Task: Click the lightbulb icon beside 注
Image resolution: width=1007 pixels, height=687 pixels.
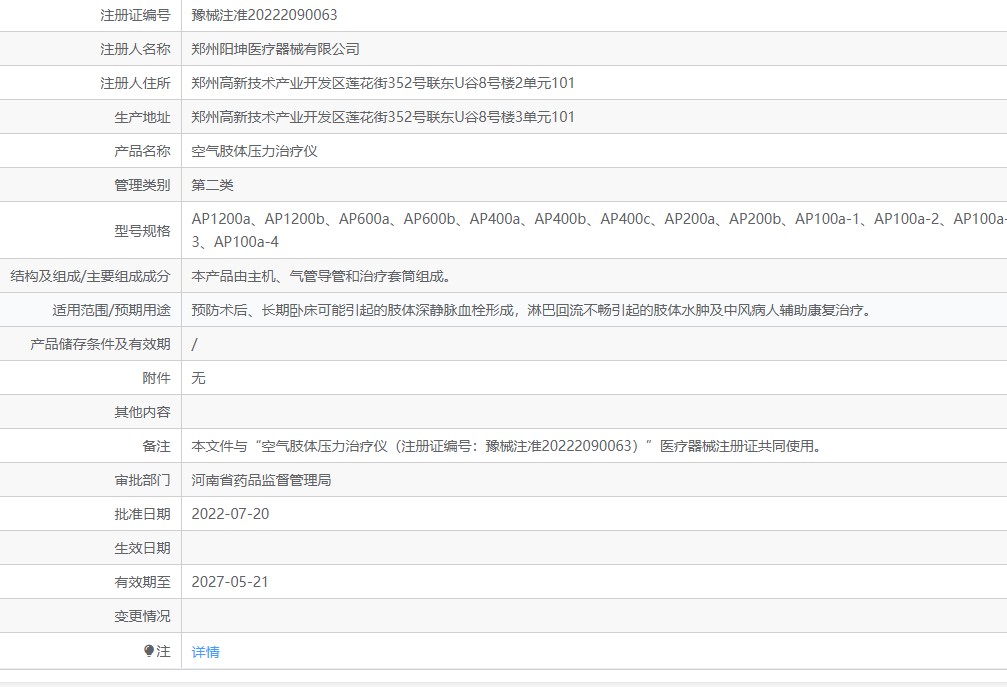Action: coord(149,651)
